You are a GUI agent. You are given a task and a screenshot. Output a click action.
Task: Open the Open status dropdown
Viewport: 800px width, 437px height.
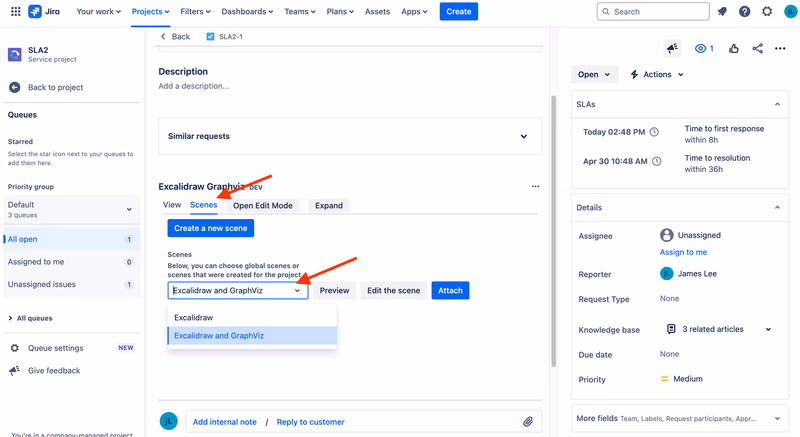coord(594,74)
